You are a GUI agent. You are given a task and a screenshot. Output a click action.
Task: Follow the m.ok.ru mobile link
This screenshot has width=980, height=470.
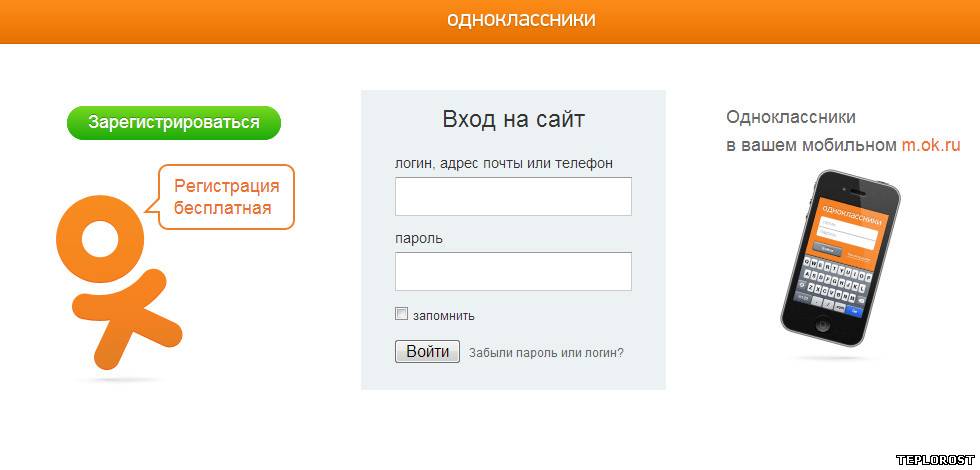click(x=930, y=145)
